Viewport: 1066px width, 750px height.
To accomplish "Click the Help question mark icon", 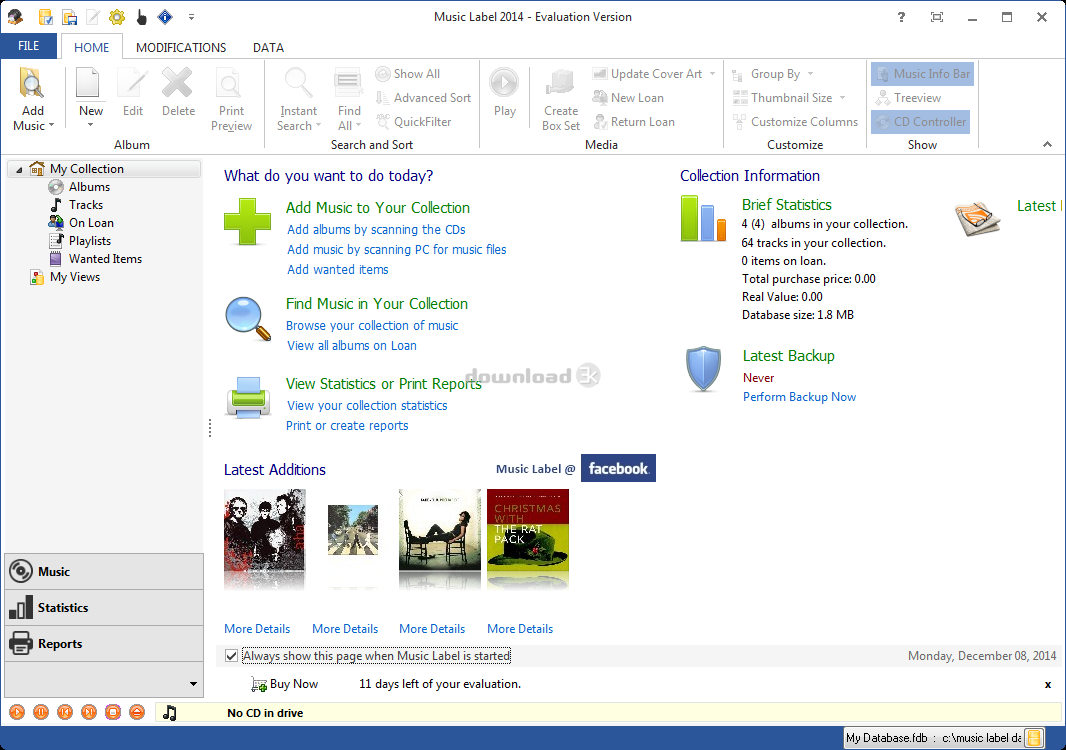I will (x=901, y=17).
